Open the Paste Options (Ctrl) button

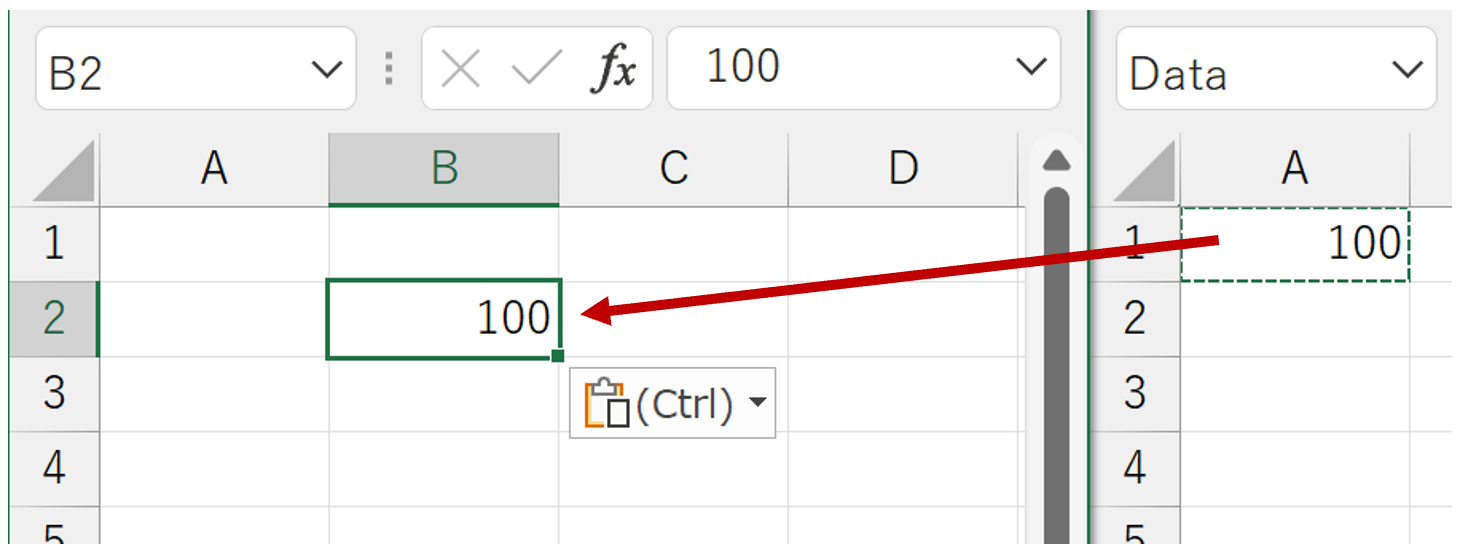pyautogui.click(x=672, y=403)
